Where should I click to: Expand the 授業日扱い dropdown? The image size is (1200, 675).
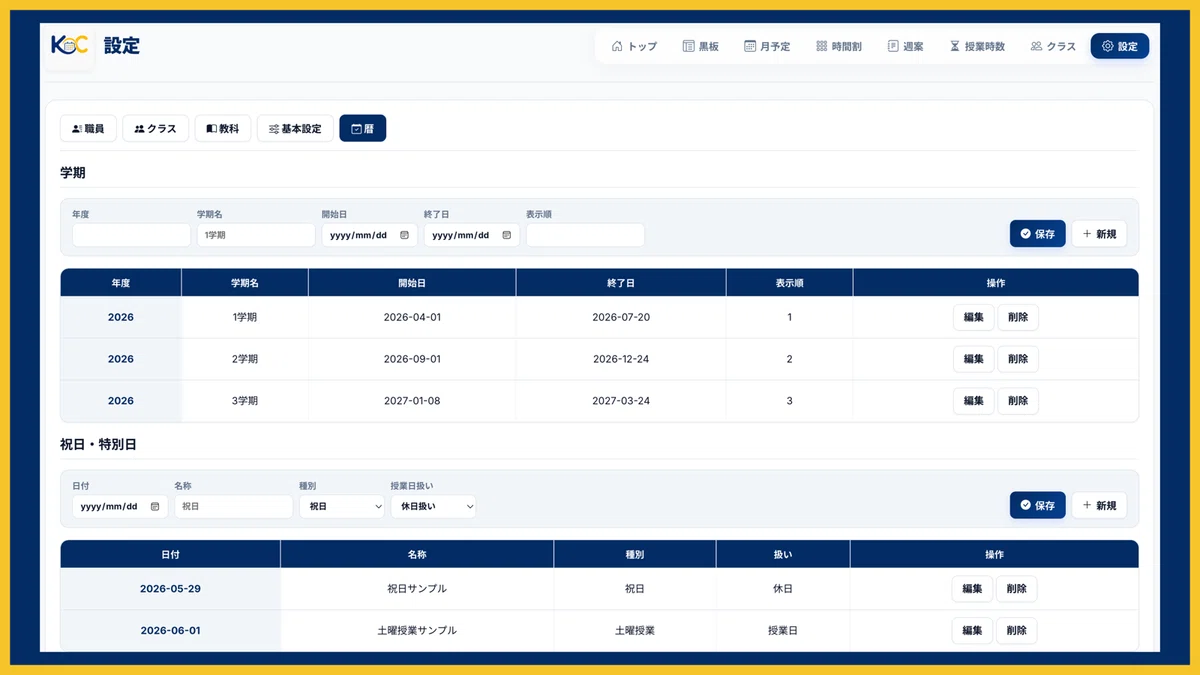pos(433,506)
